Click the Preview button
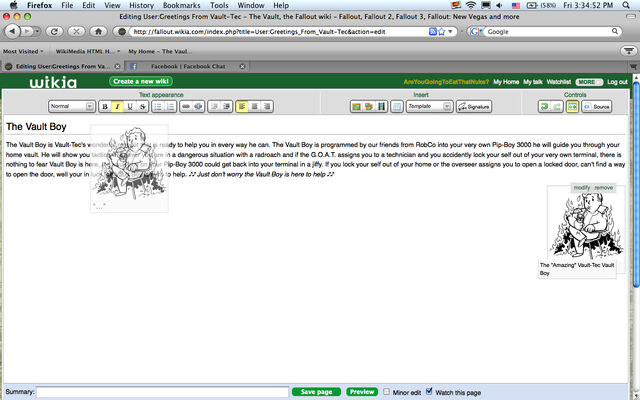The image size is (640, 400). point(362,392)
